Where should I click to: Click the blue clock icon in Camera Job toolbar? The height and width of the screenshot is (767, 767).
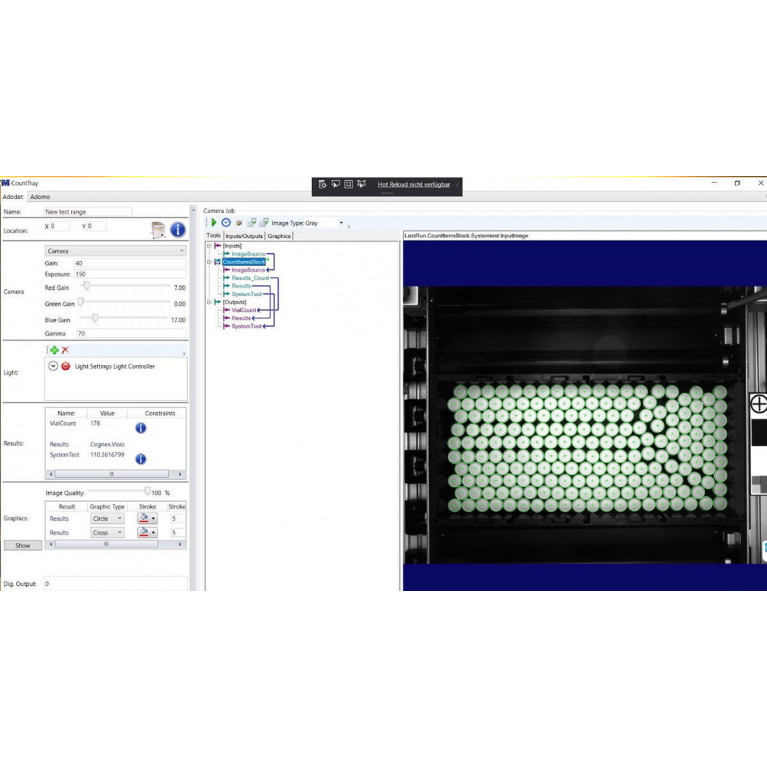tap(226, 223)
